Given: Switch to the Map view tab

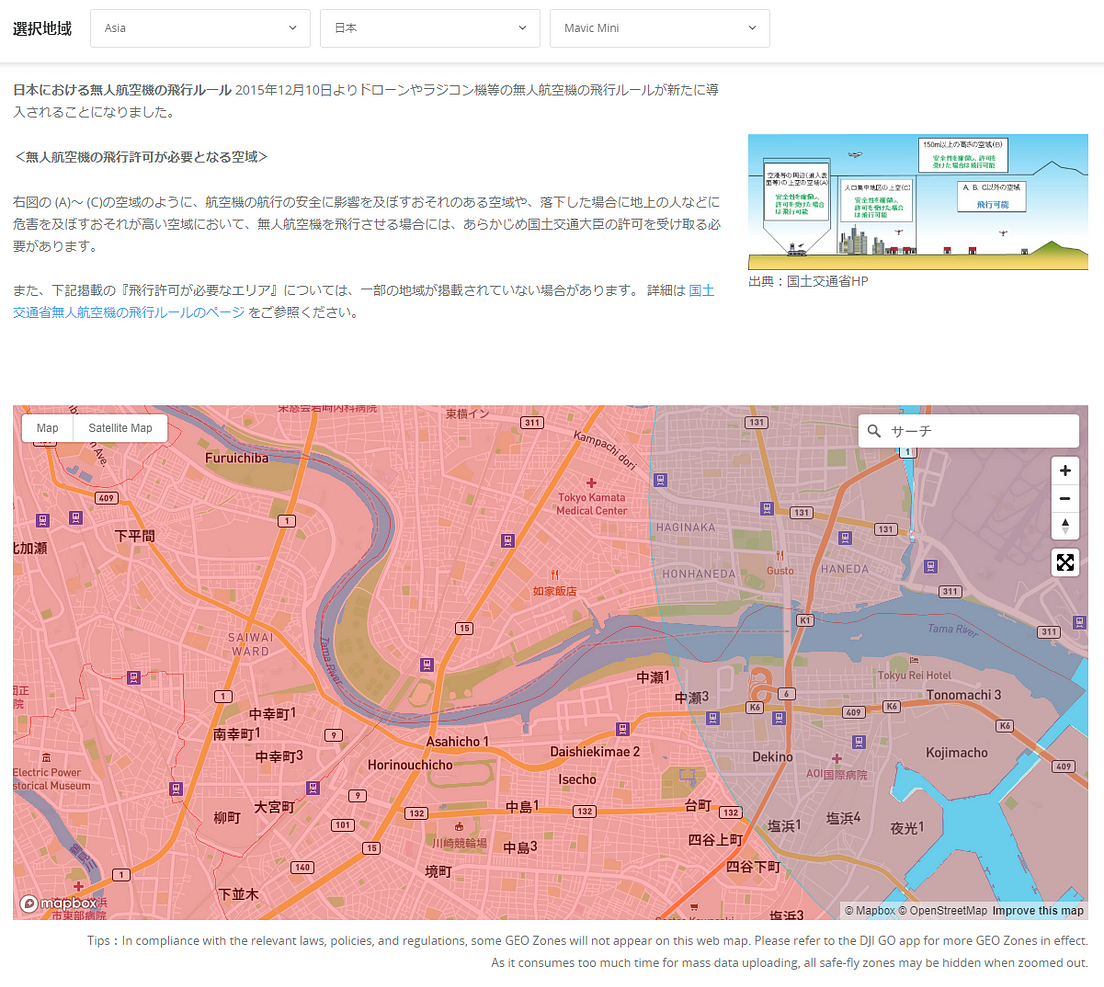Looking at the screenshot, I should tap(47, 428).
